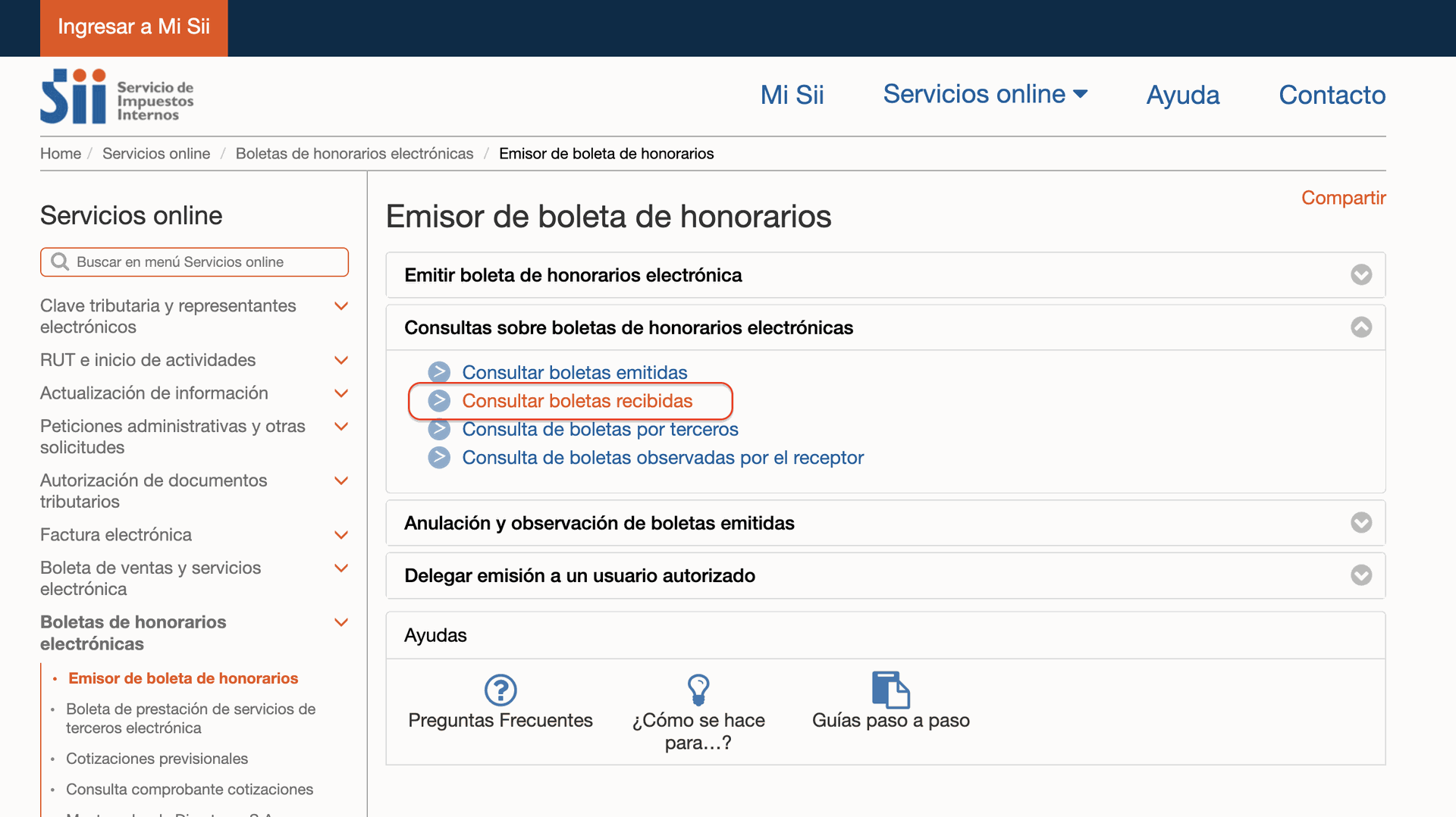Expand Anulación y observación de boletas emitidas
Viewport: 1456px width, 817px height.
[1361, 523]
